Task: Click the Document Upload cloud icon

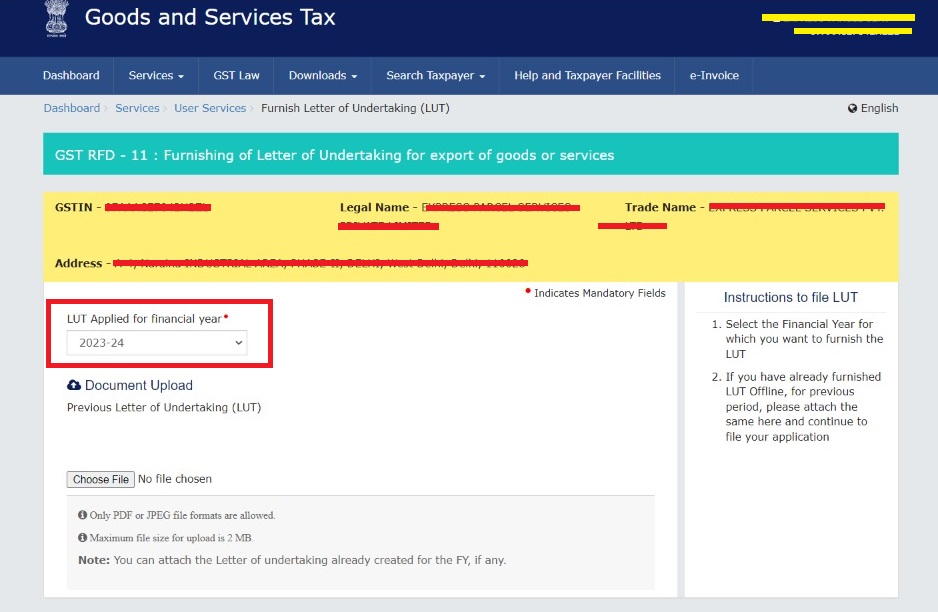Action: pos(74,385)
